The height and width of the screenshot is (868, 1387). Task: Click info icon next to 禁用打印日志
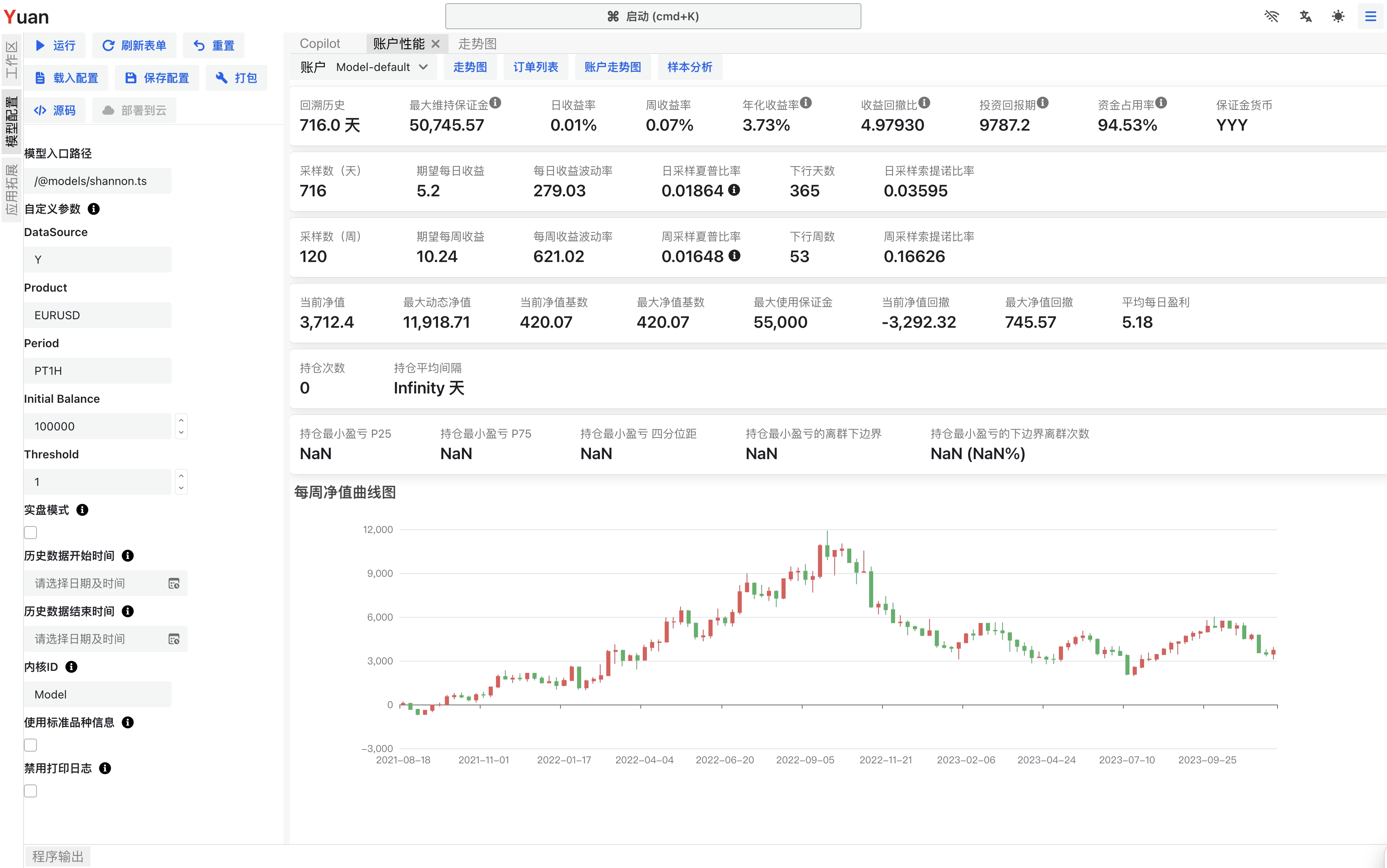coord(105,768)
